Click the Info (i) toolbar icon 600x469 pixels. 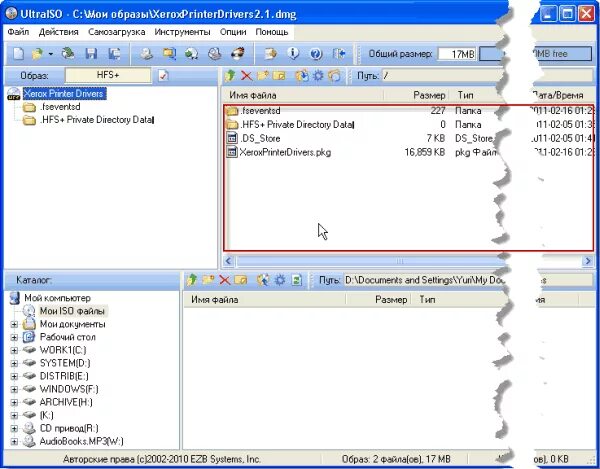293,54
